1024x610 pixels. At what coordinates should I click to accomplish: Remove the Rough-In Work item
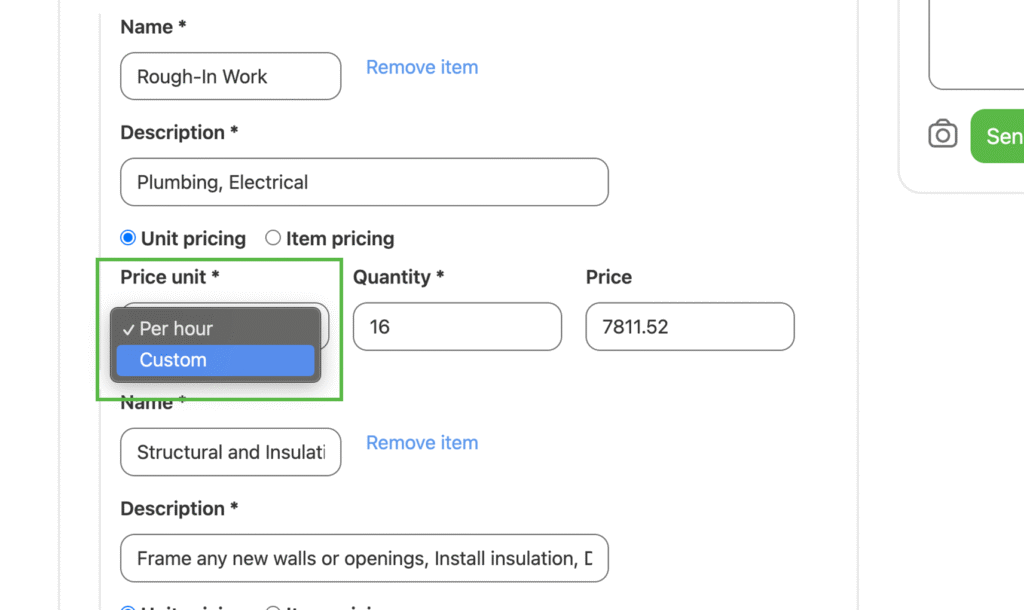(x=421, y=67)
